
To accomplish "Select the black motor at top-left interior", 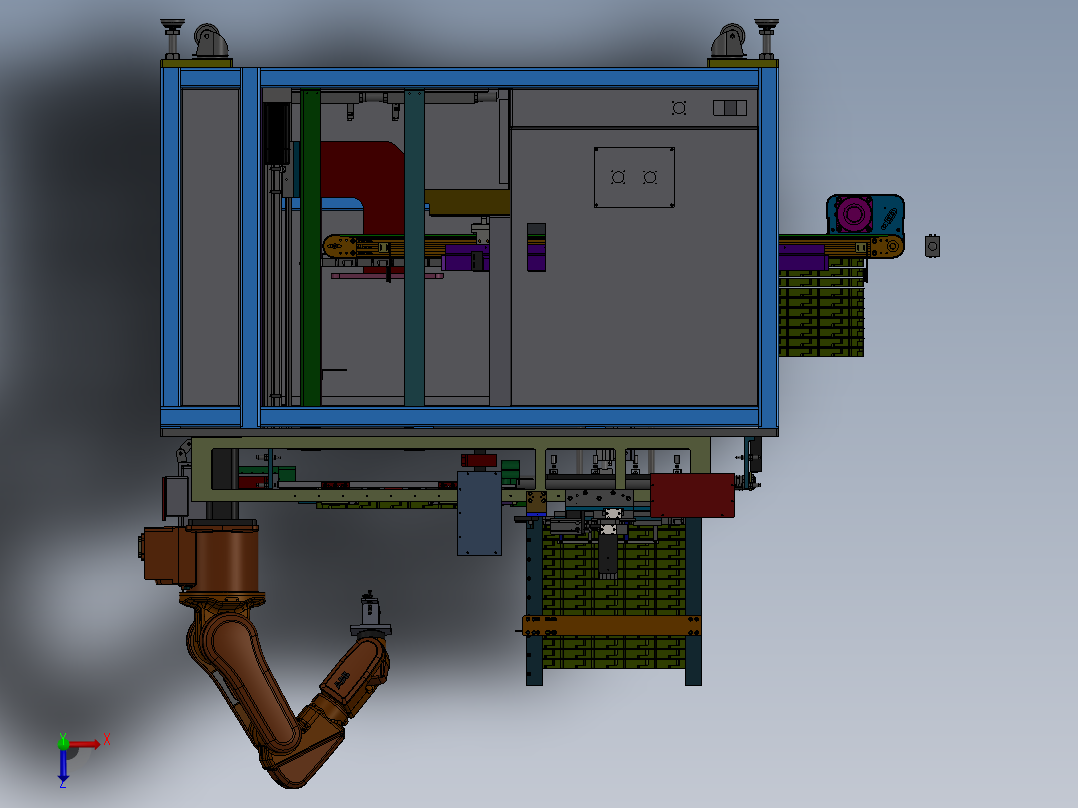I will (x=277, y=131).
